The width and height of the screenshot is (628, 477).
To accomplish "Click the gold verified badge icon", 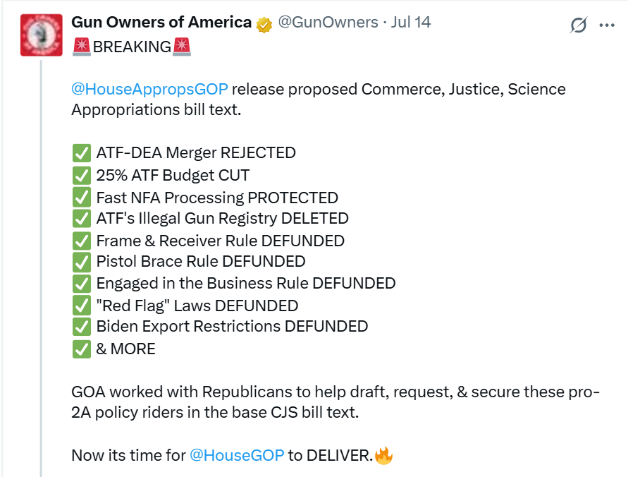I will coord(264,25).
